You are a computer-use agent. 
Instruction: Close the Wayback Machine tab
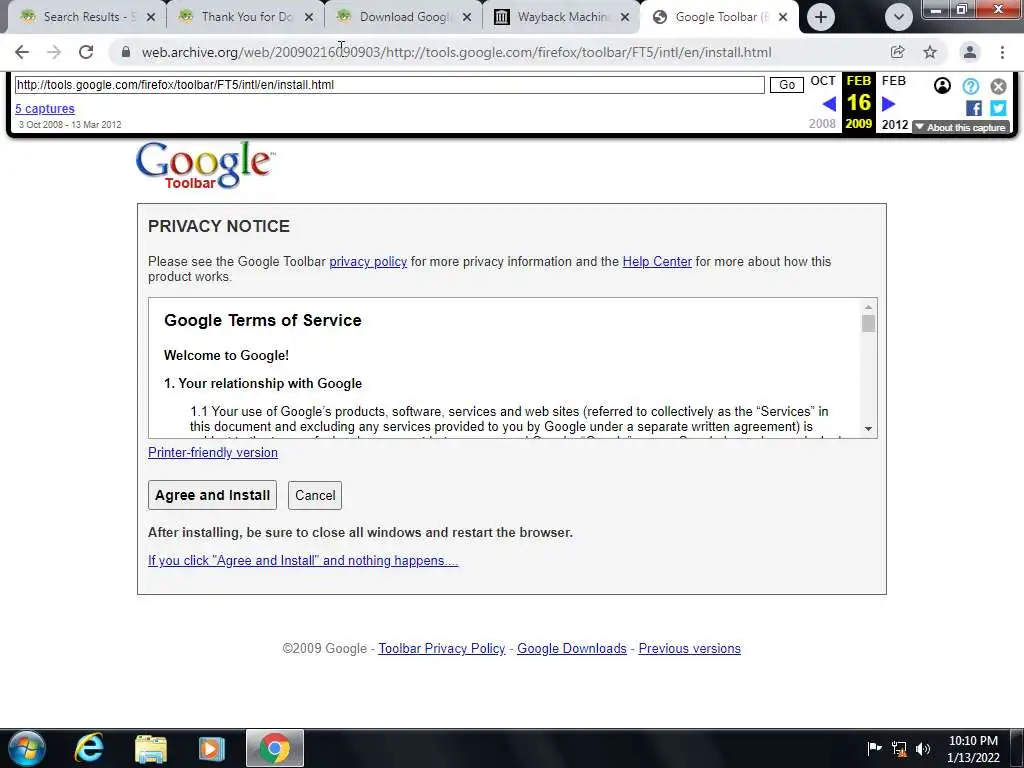point(625,17)
